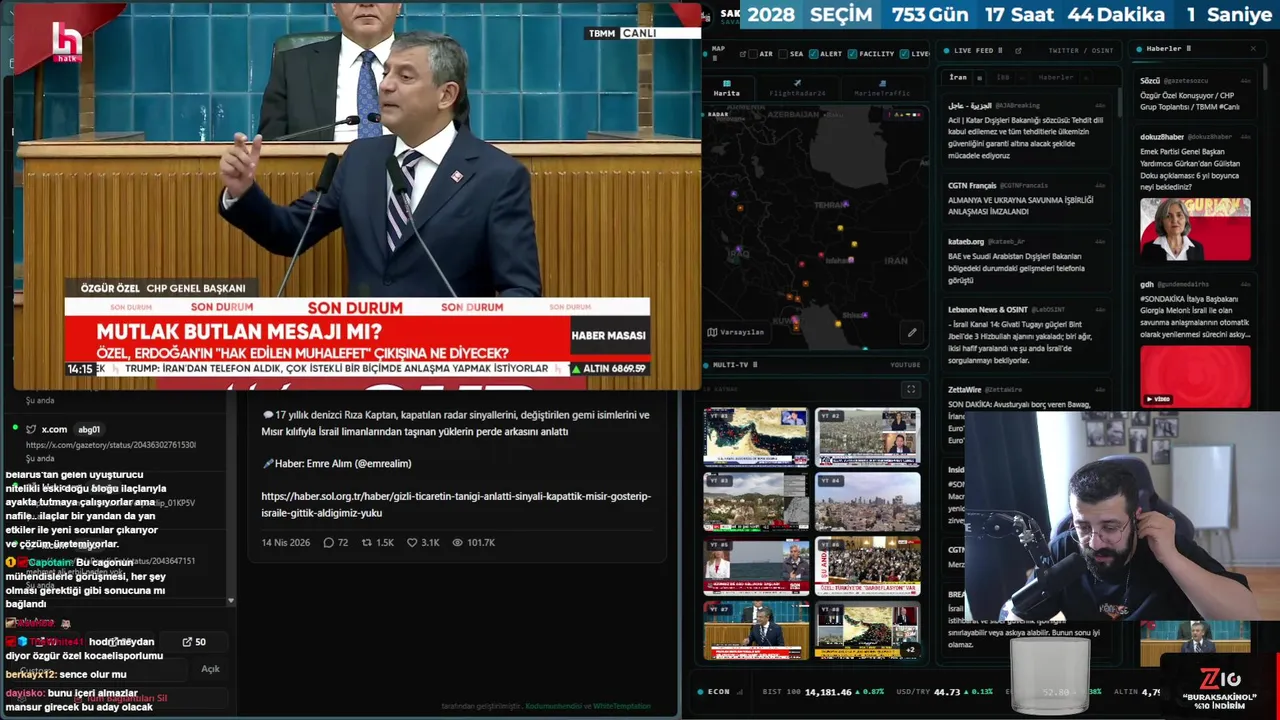Switch to the FlightRadar24 tab
Image resolution: width=1280 pixels, height=720 pixels.
[x=797, y=88]
